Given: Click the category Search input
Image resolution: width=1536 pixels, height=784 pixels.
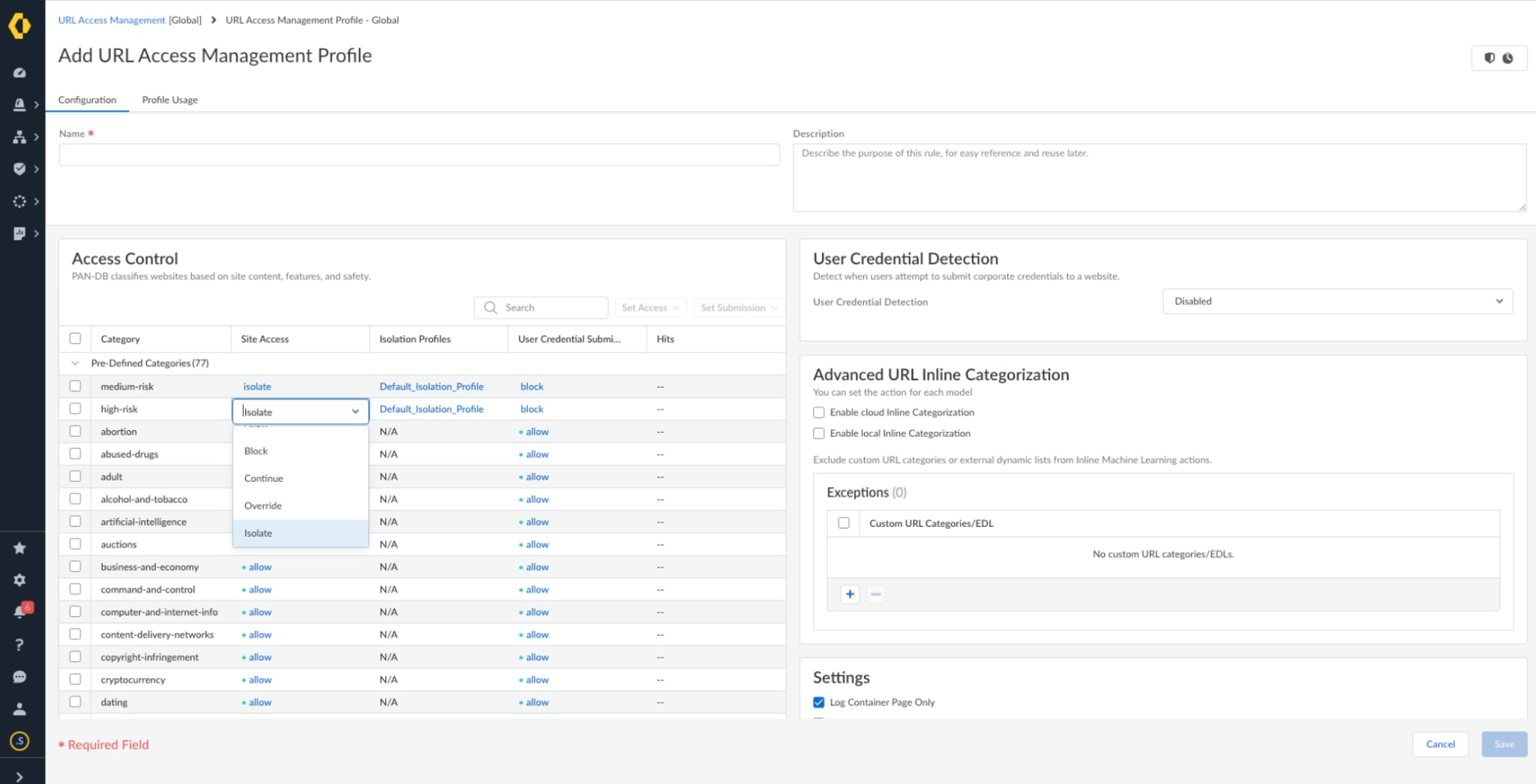Looking at the screenshot, I should click(541, 307).
